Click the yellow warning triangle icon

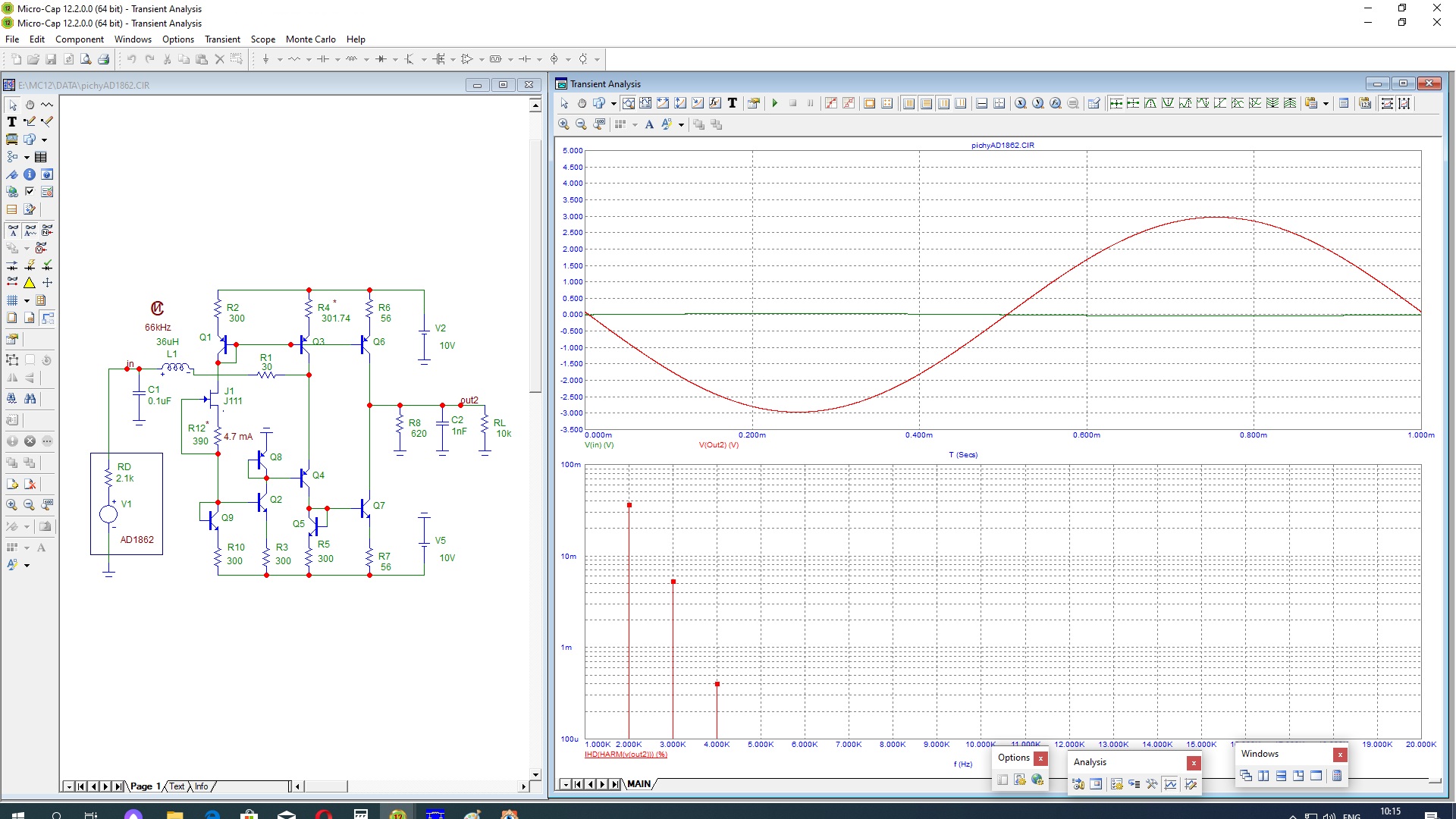click(x=30, y=283)
